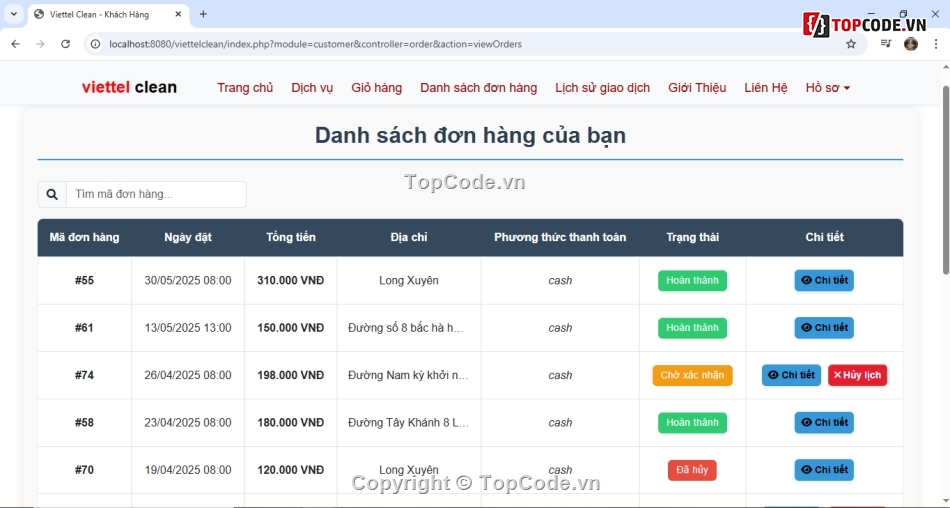Image resolution: width=950 pixels, height=508 pixels.
Task: Go to Trang chủ in the navigation
Action: (x=245, y=88)
